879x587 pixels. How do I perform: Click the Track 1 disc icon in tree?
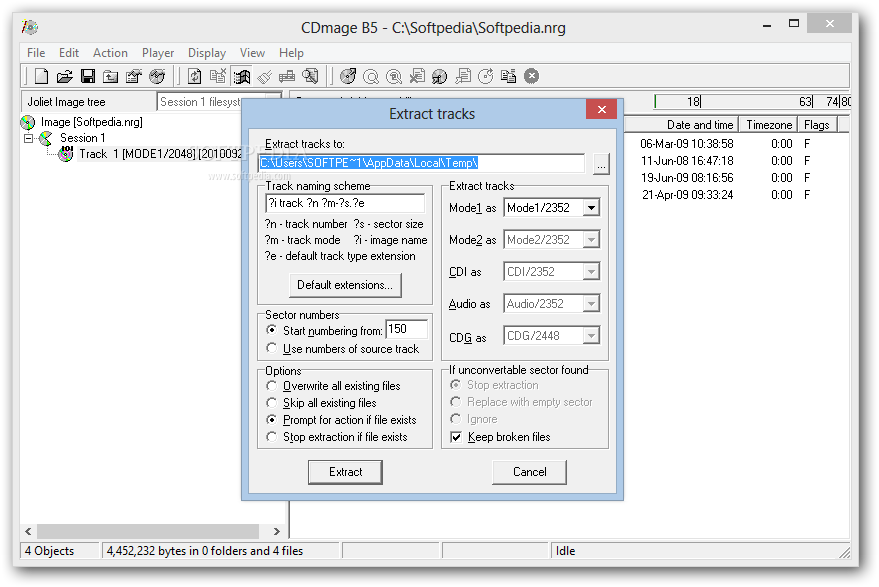(x=66, y=154)
